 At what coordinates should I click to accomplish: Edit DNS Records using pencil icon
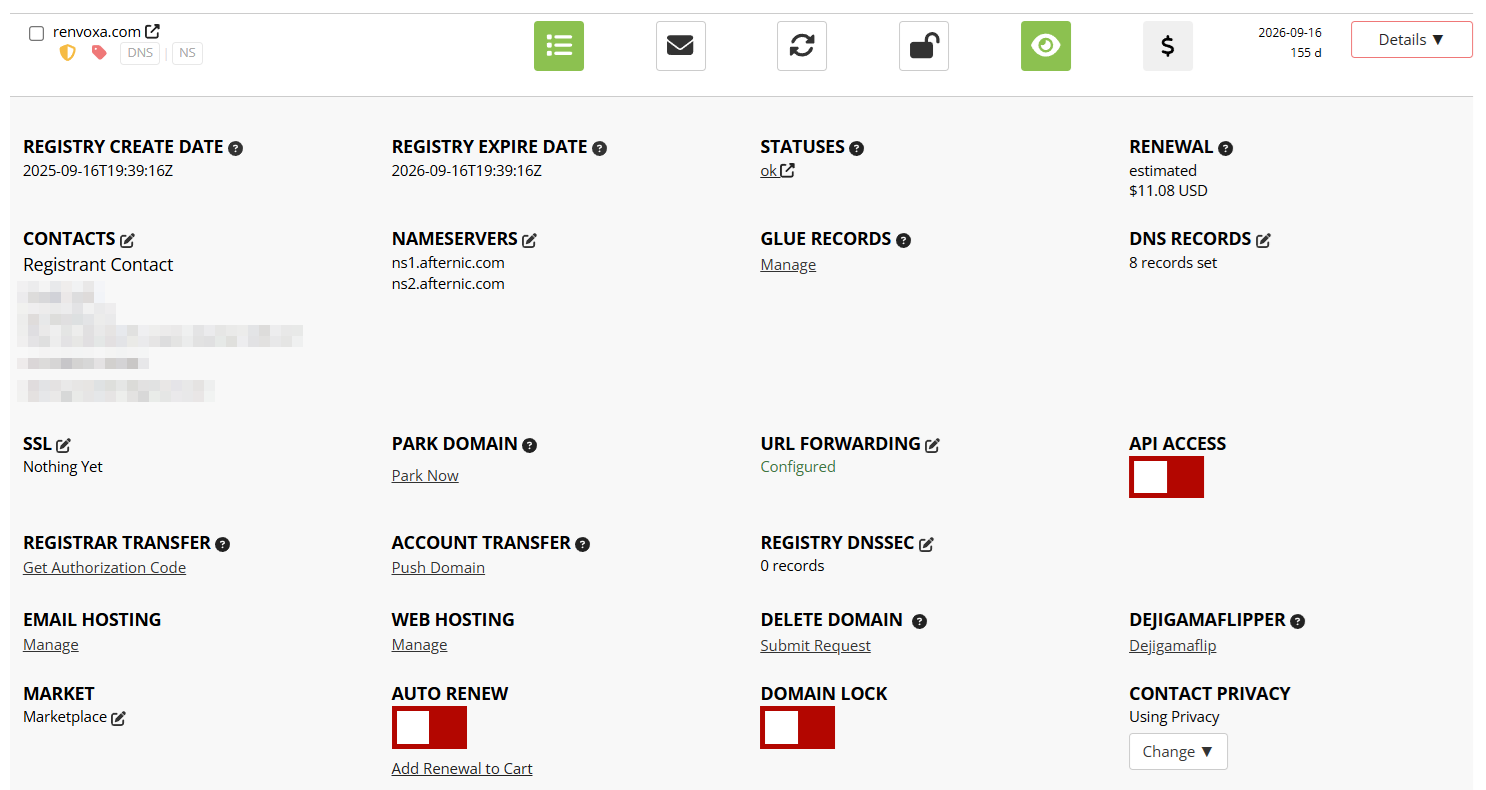(1263, 240)
